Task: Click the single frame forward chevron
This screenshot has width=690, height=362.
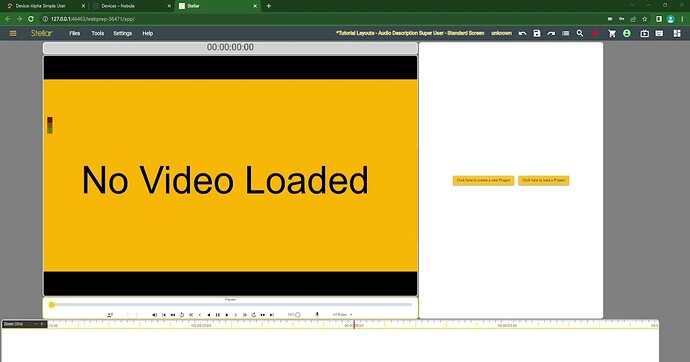Action: pyautogui.click(x=236, y=314)
